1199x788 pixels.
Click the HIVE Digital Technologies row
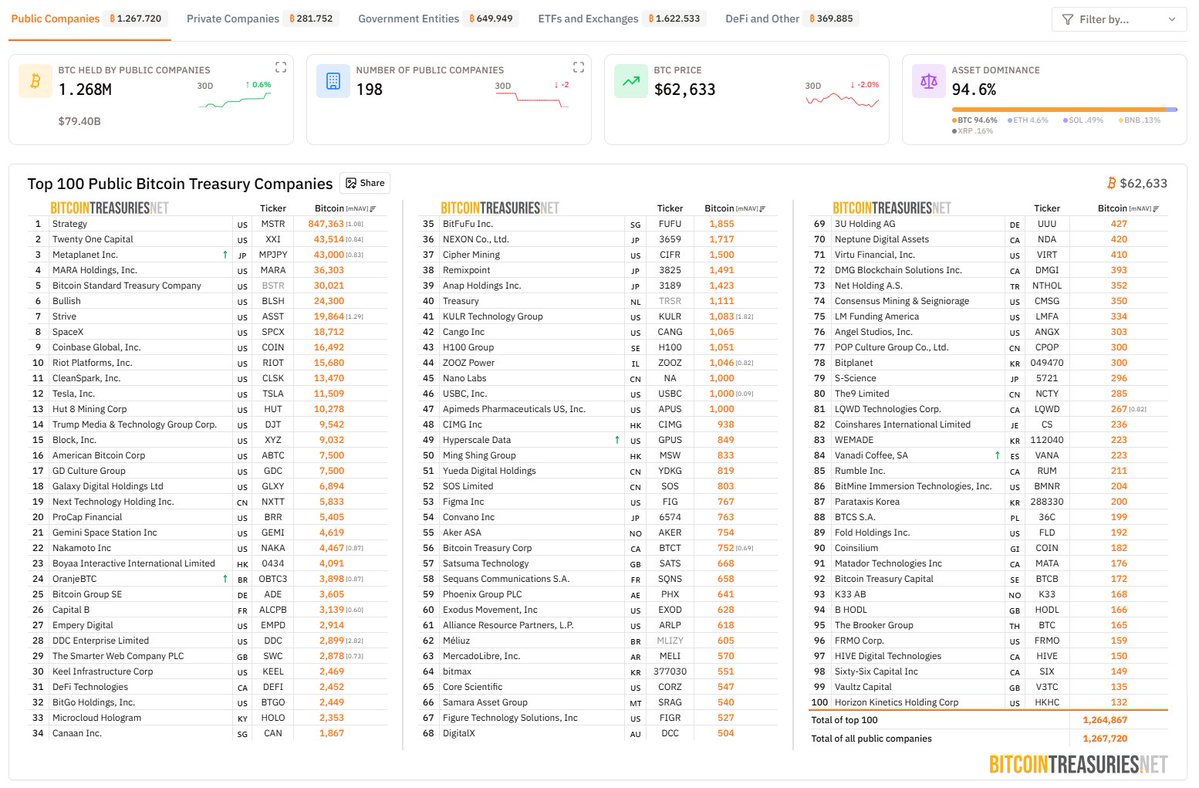click(989, 656)
